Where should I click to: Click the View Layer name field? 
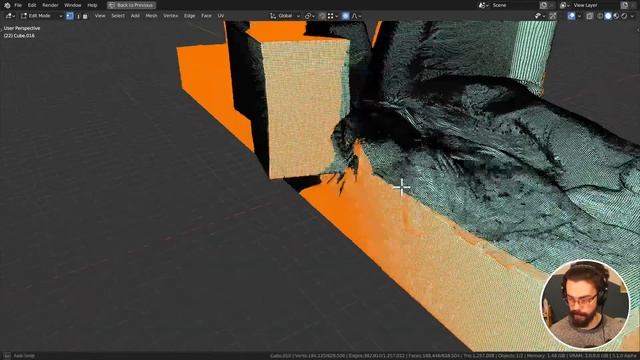(595, 5)
